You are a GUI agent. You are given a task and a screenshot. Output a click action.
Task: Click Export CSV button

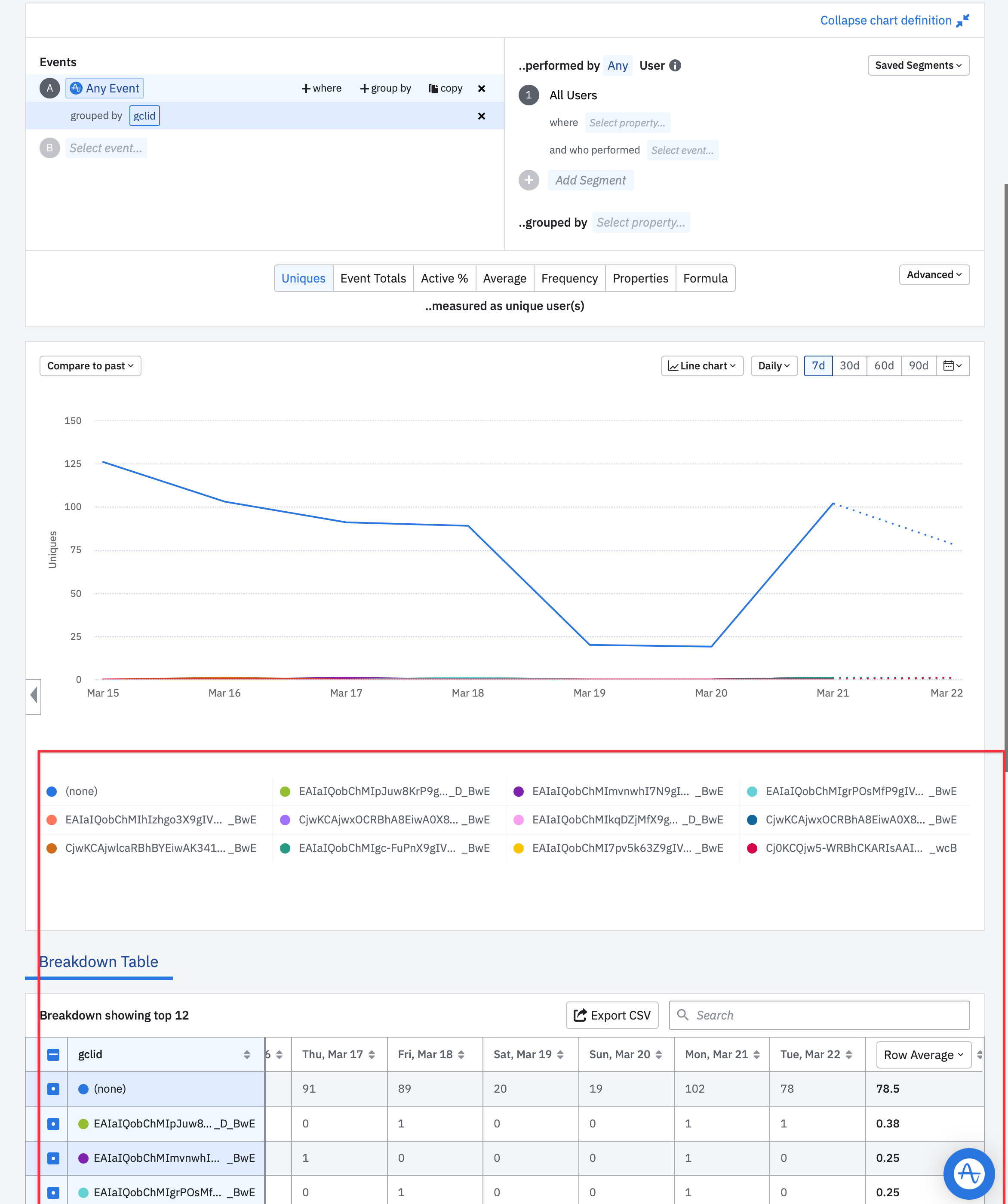coord(612,1015)
